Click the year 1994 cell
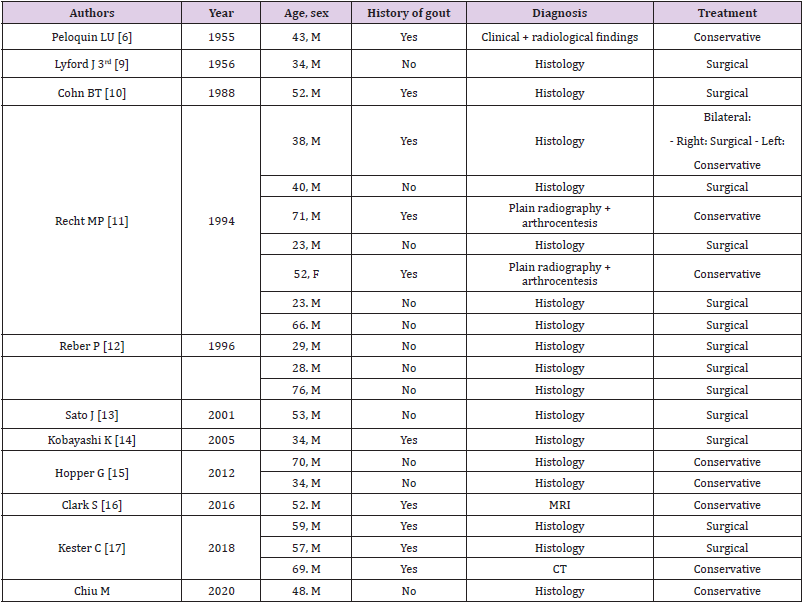 (220, 221)
